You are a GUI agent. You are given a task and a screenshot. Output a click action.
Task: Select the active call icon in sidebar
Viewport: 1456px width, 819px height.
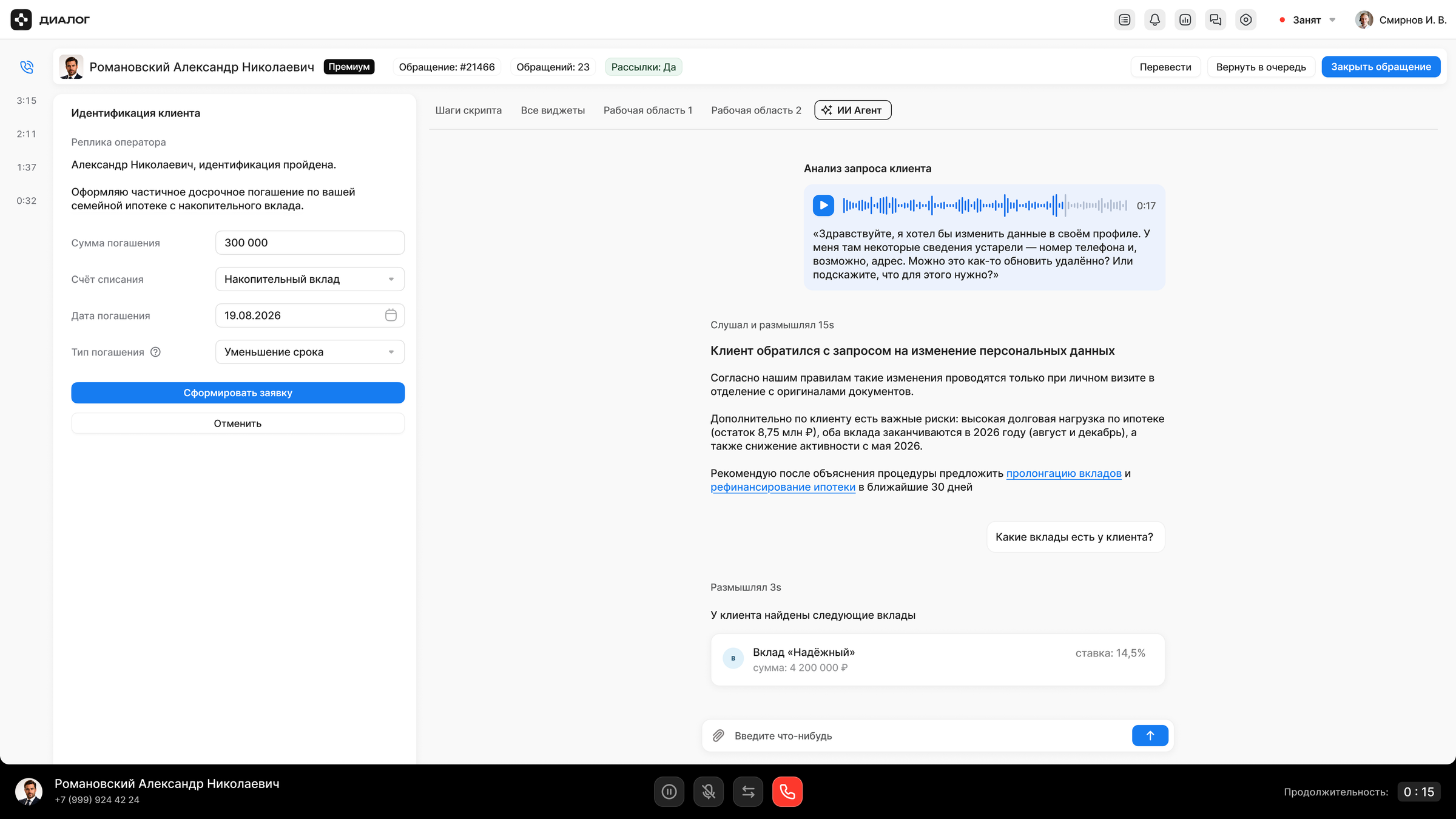(x=26, y=67)
